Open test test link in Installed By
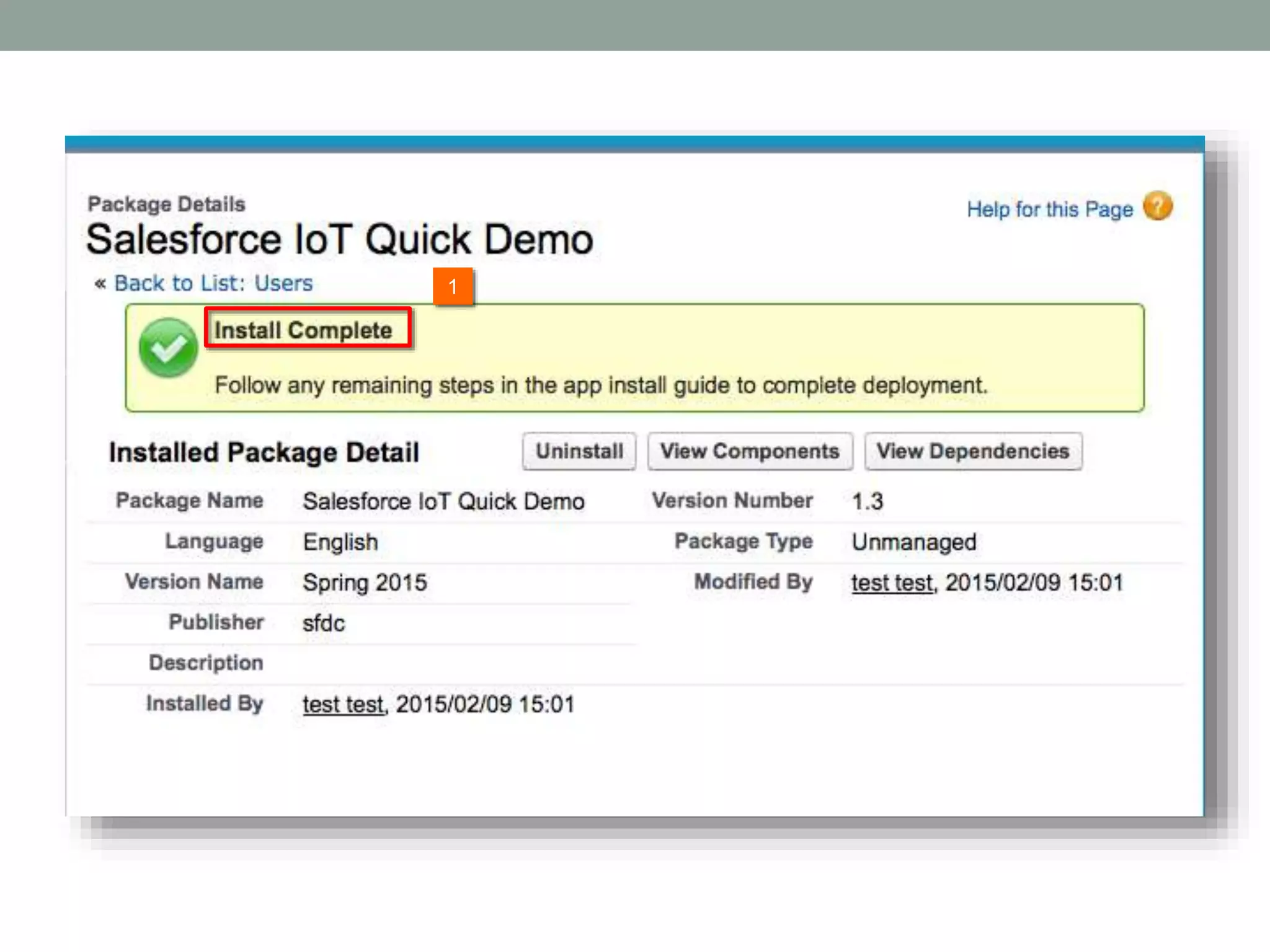The height and width of the screenshot is (952, 1270). click(x=343, y=704)
